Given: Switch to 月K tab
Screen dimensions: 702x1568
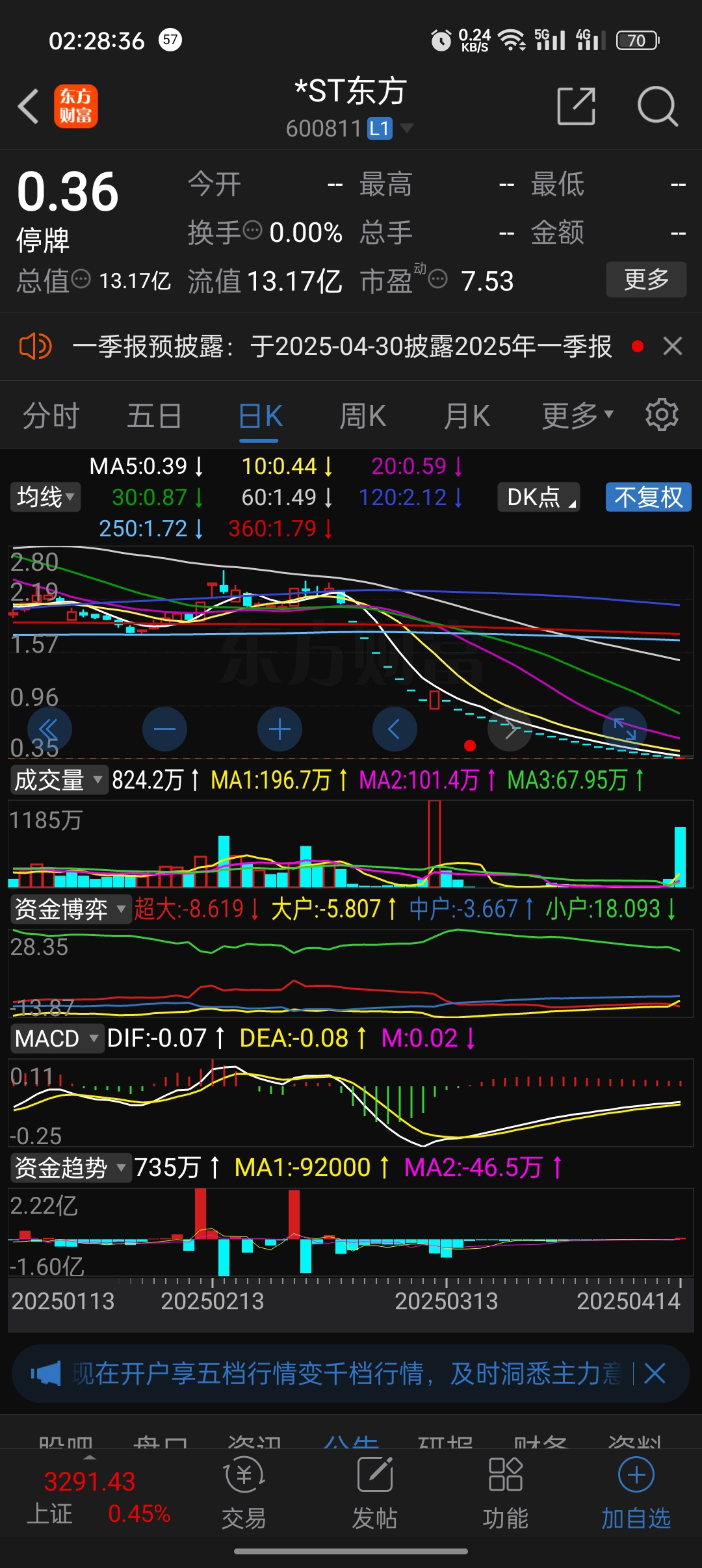Looking at the screenshot, I should pyautogui.click(x=467, y=415).
